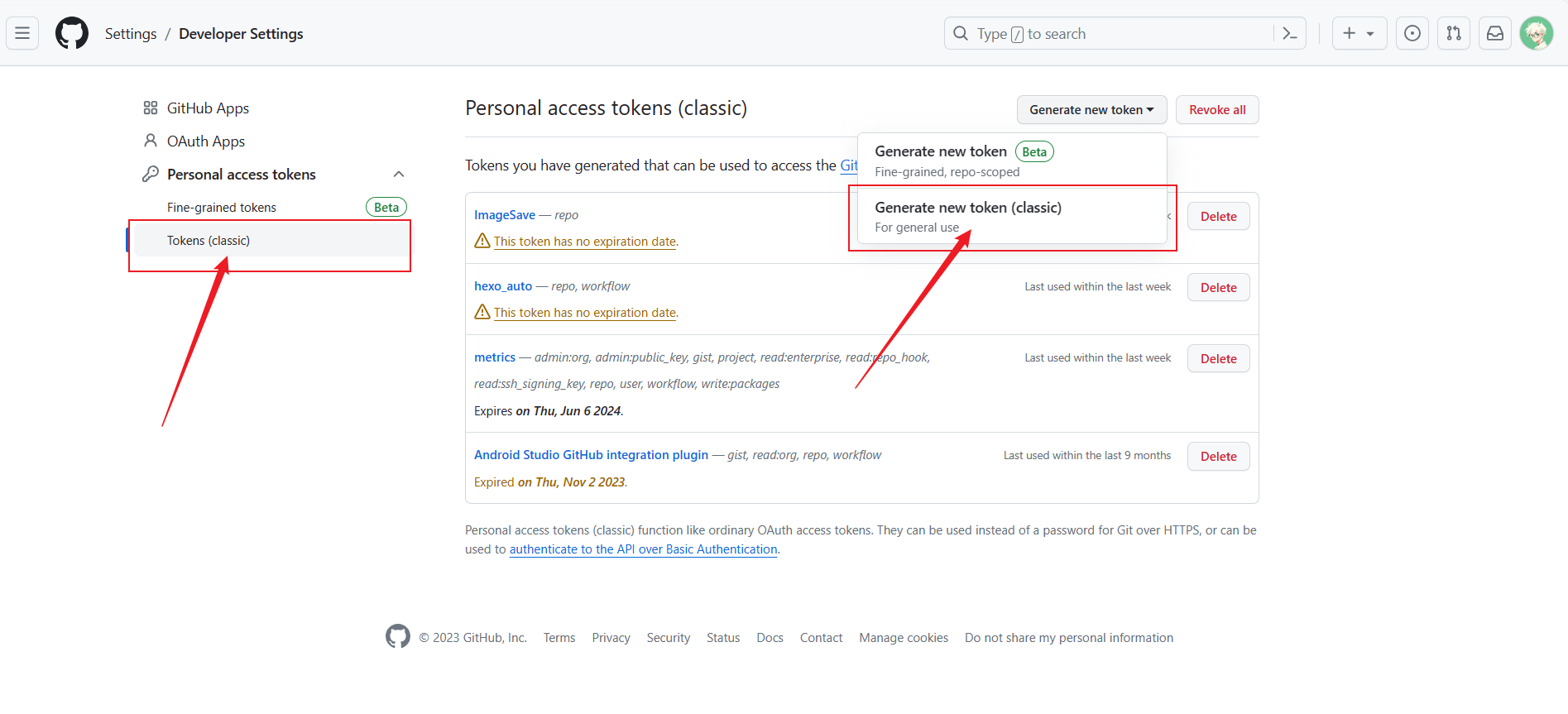Click the Personal access tokens key icon
The height and width of the screenshot is (714, 1568).
151,174
